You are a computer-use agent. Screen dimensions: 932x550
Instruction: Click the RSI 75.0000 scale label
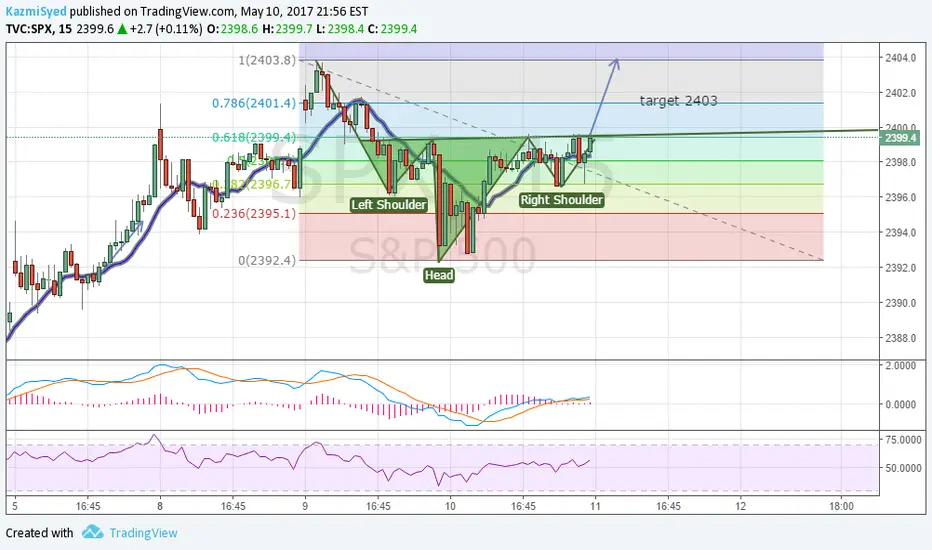click(903, 439)
